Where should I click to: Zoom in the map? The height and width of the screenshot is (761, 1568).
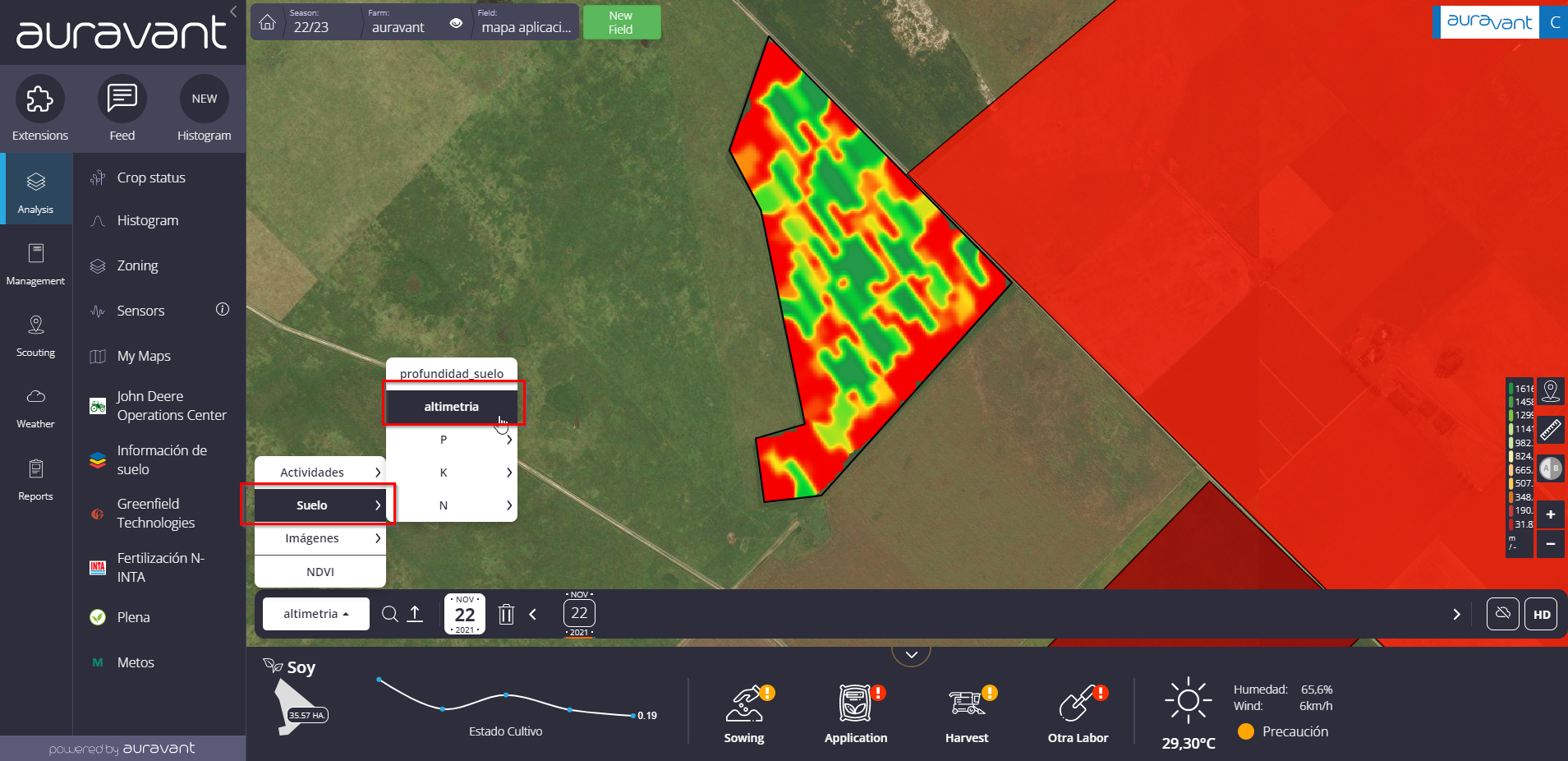(1550, 514)
